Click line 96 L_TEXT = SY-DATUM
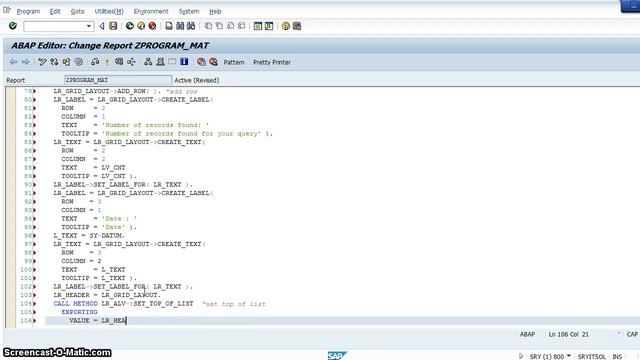This screenshot has width=640, height=360. pos(89,236)
